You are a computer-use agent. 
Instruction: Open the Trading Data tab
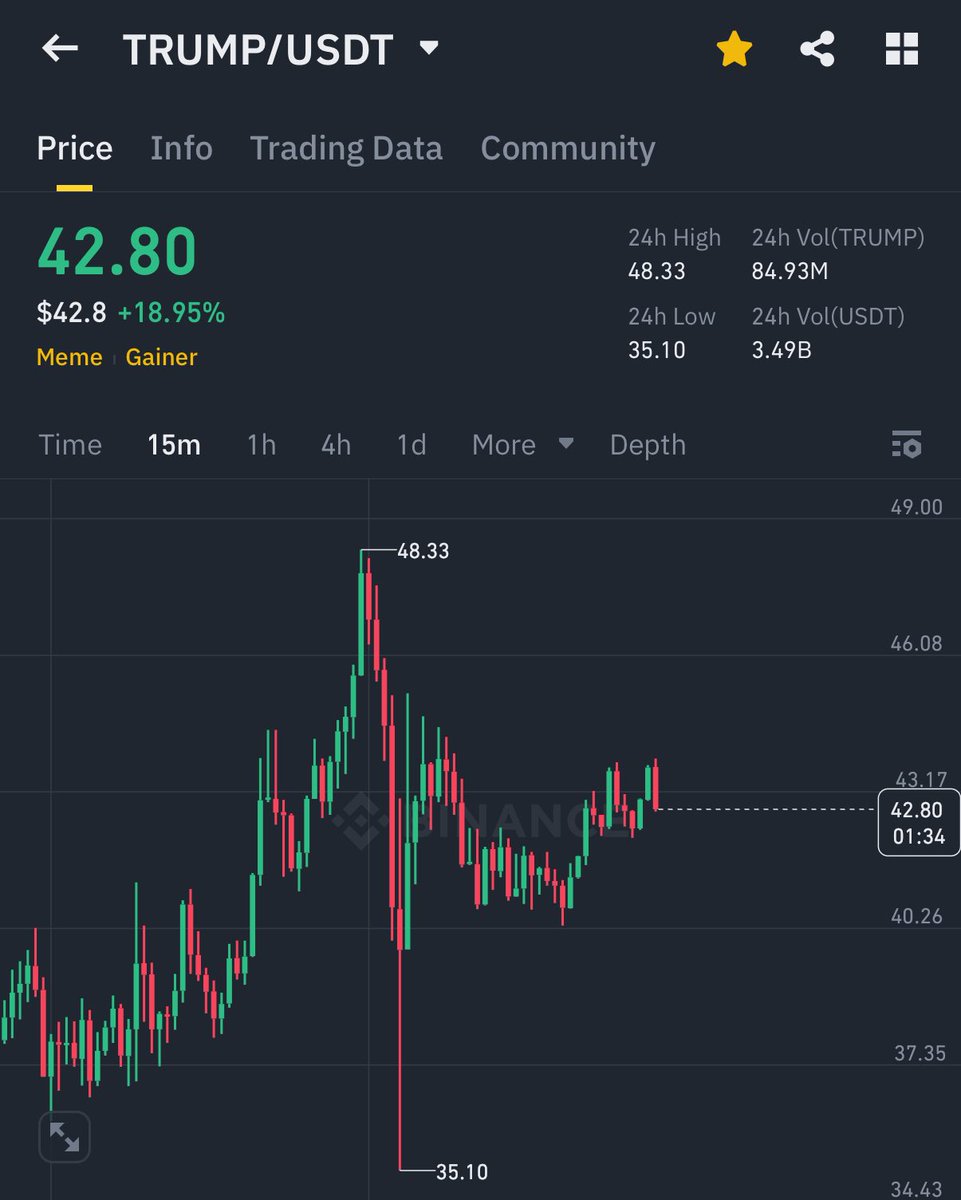coord(346,148)
